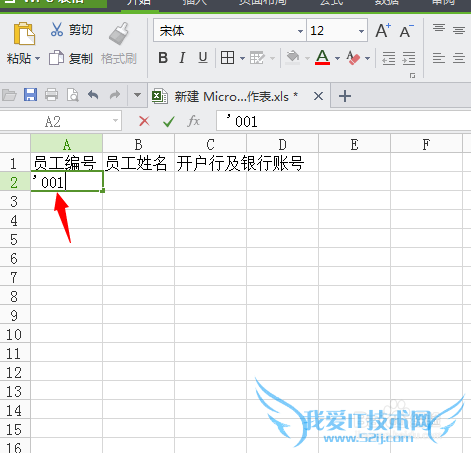Click the align left icon
Viewport: 471px width, 453px height.
(439, 58)
